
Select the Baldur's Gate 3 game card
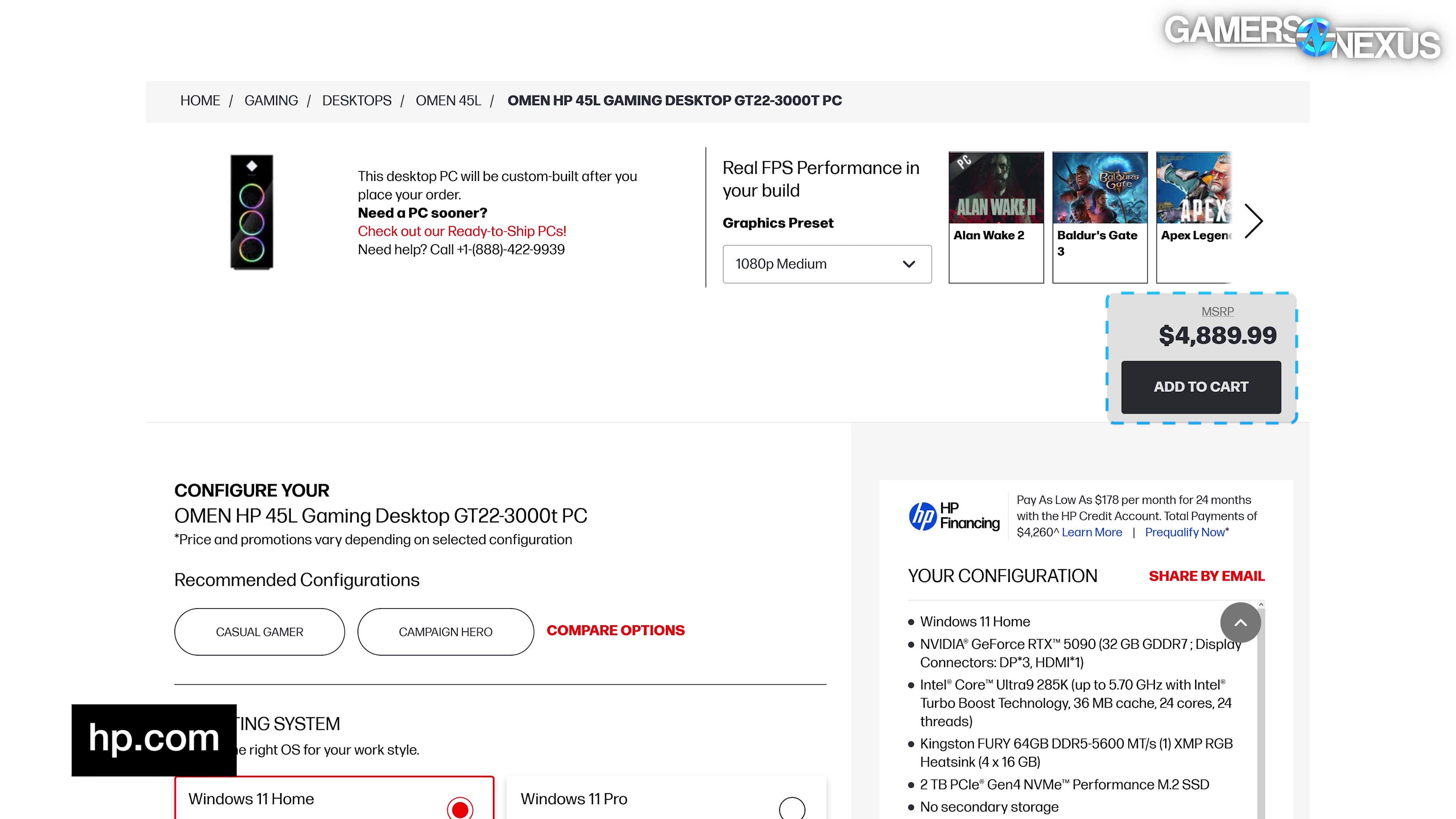pos(1100,217)
